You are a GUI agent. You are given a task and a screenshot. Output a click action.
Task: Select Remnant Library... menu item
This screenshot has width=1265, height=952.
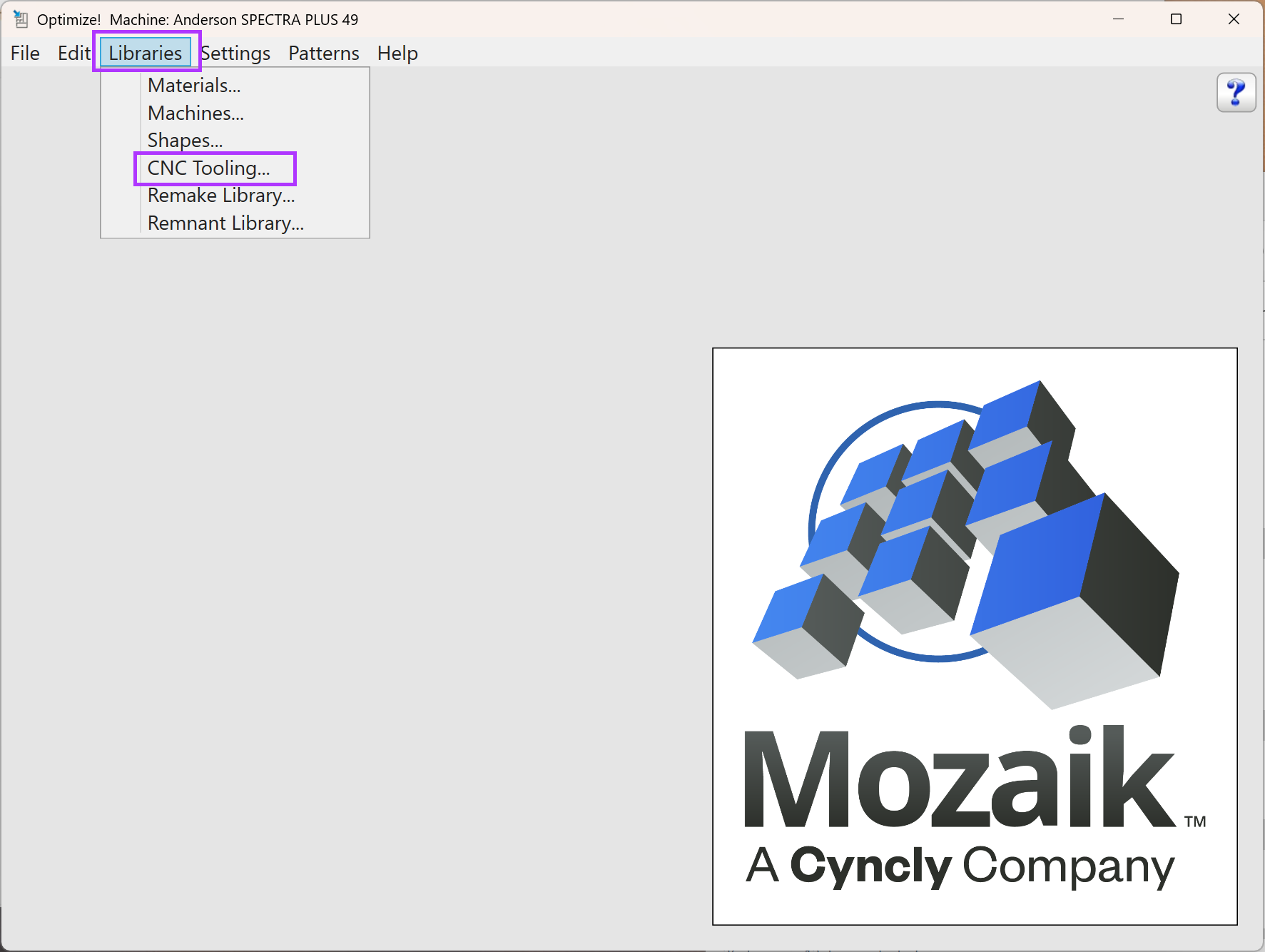(225, 223)
